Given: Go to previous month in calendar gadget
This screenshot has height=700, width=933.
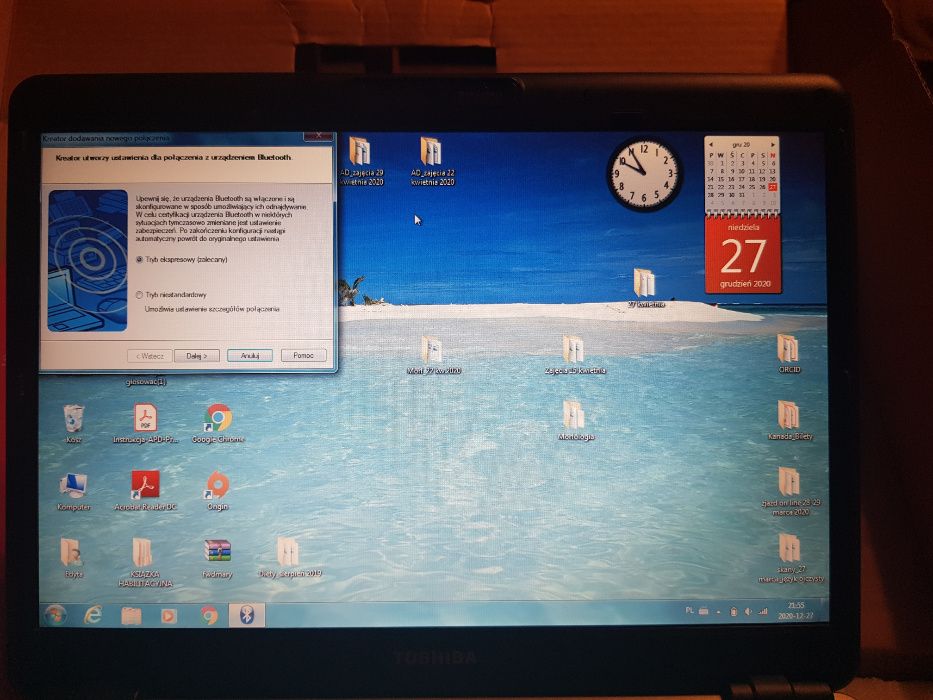Looking at the screenshot, I should coord(711,145).
